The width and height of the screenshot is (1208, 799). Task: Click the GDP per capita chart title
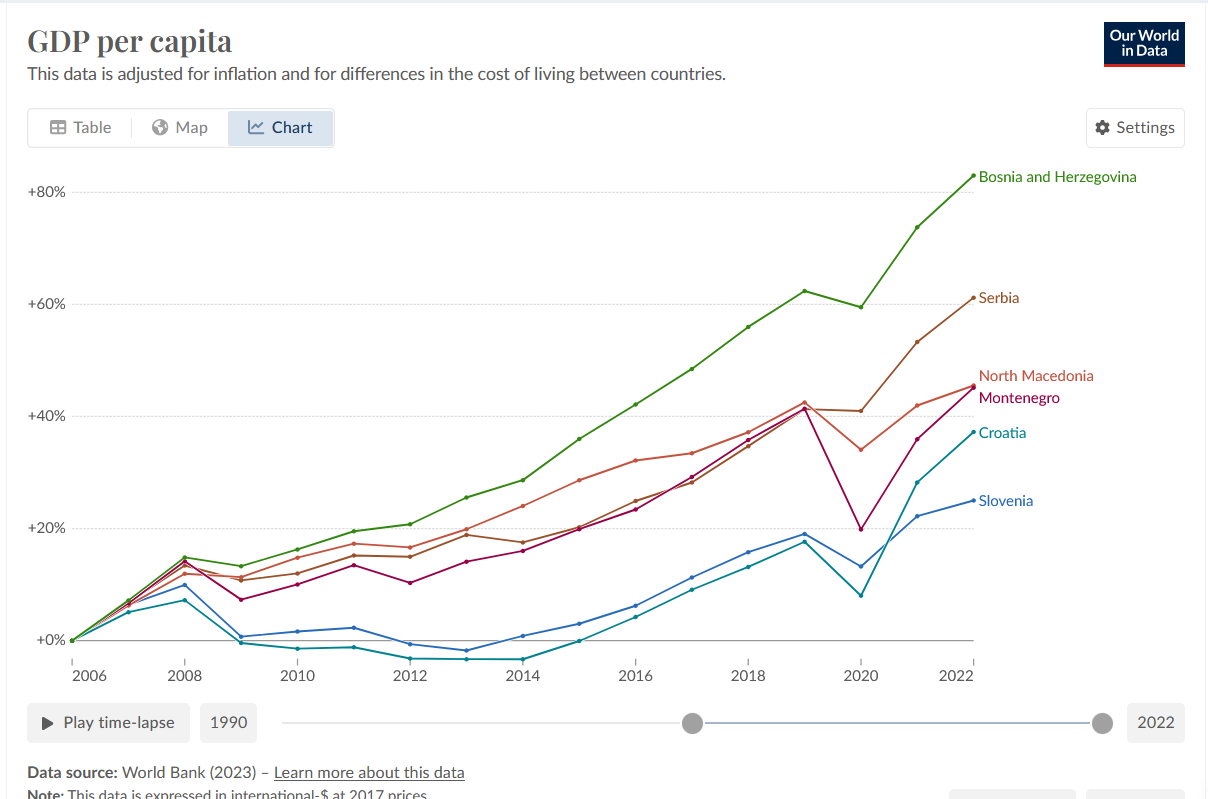[129, 41]
